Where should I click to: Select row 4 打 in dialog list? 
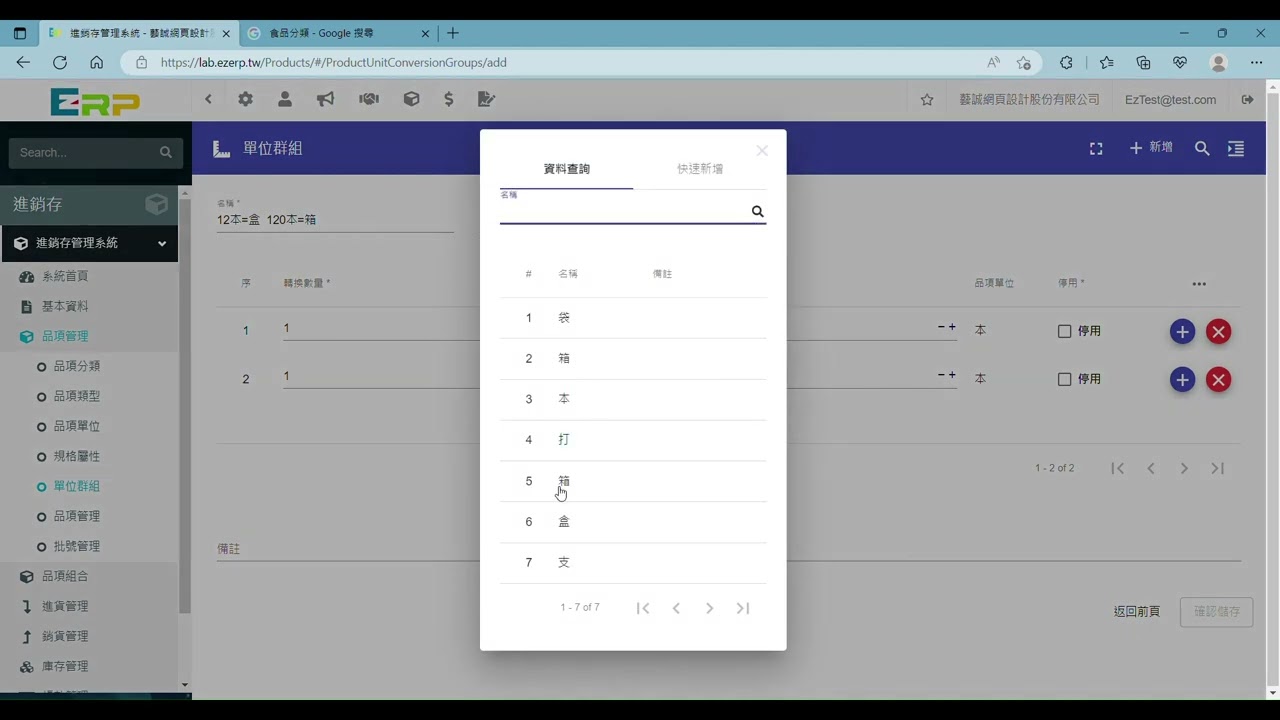[633, 440]
